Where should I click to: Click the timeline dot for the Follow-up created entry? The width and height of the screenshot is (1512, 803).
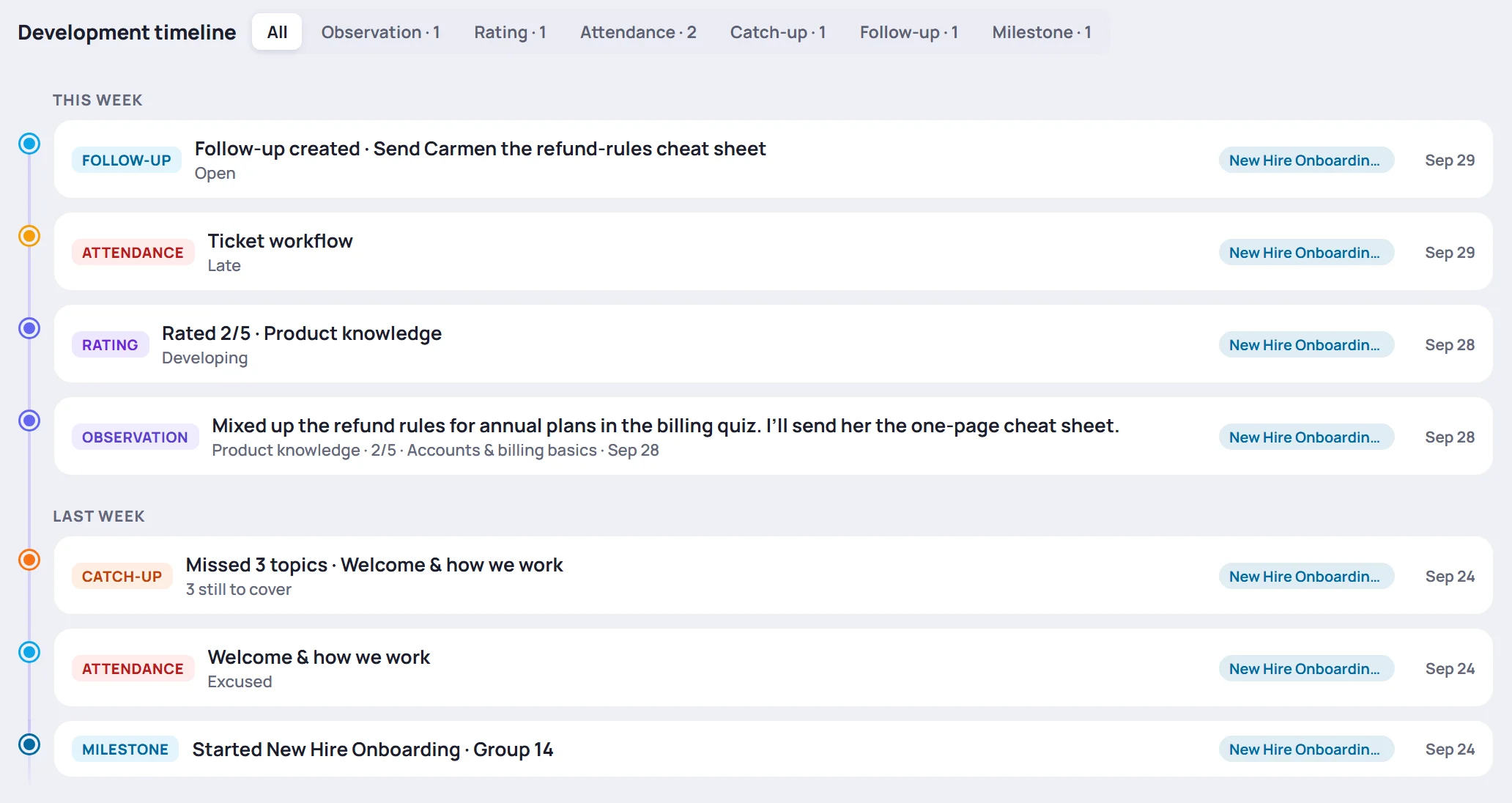pyautogui.click(x=29, y=144)
